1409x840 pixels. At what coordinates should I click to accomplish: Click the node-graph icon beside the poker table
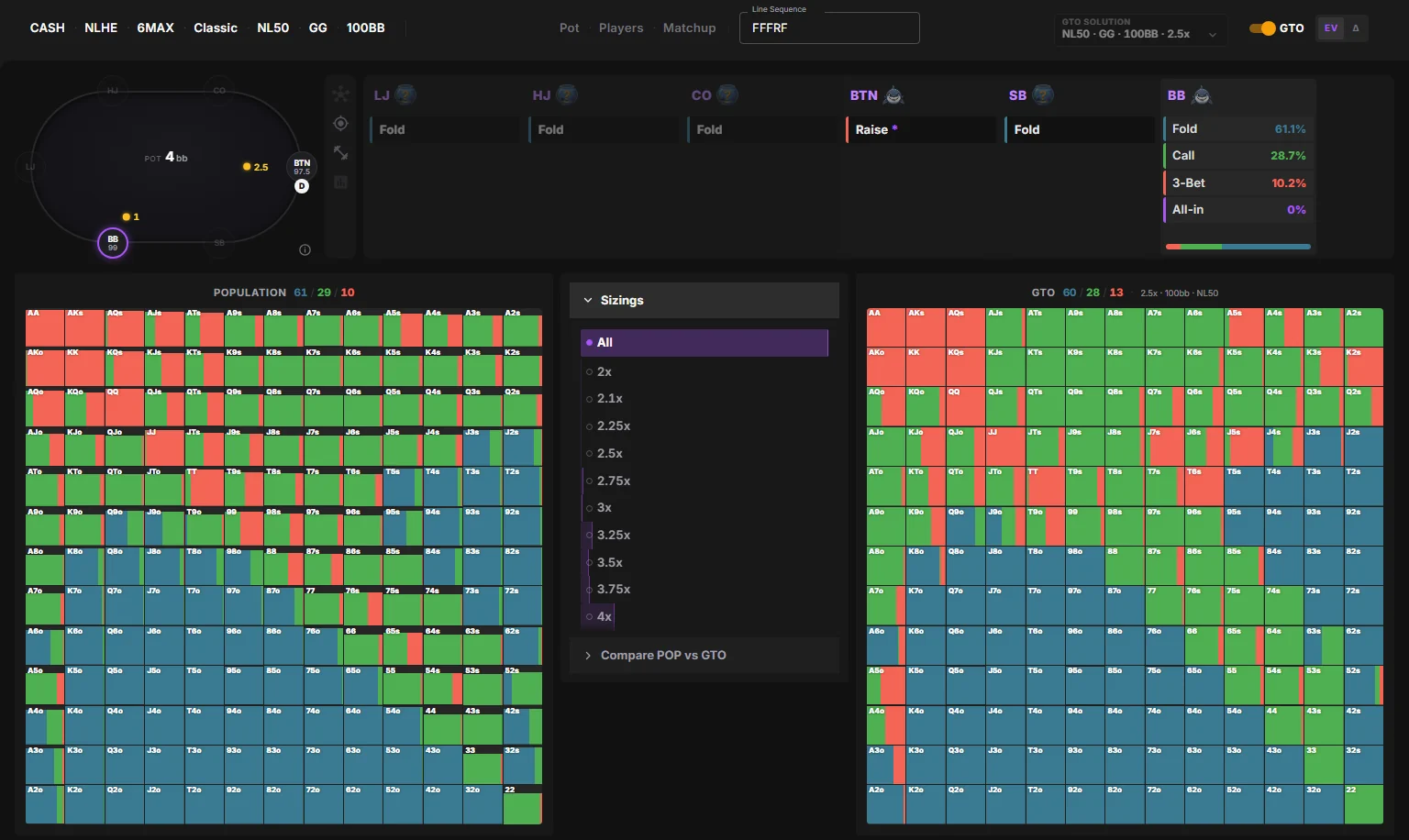[x=340, y=94]
